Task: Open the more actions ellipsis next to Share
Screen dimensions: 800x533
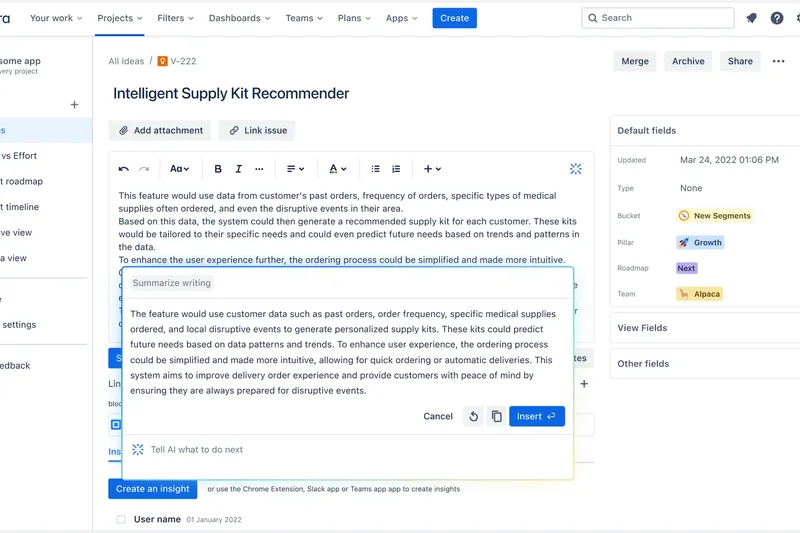Action: pos(779,61)
